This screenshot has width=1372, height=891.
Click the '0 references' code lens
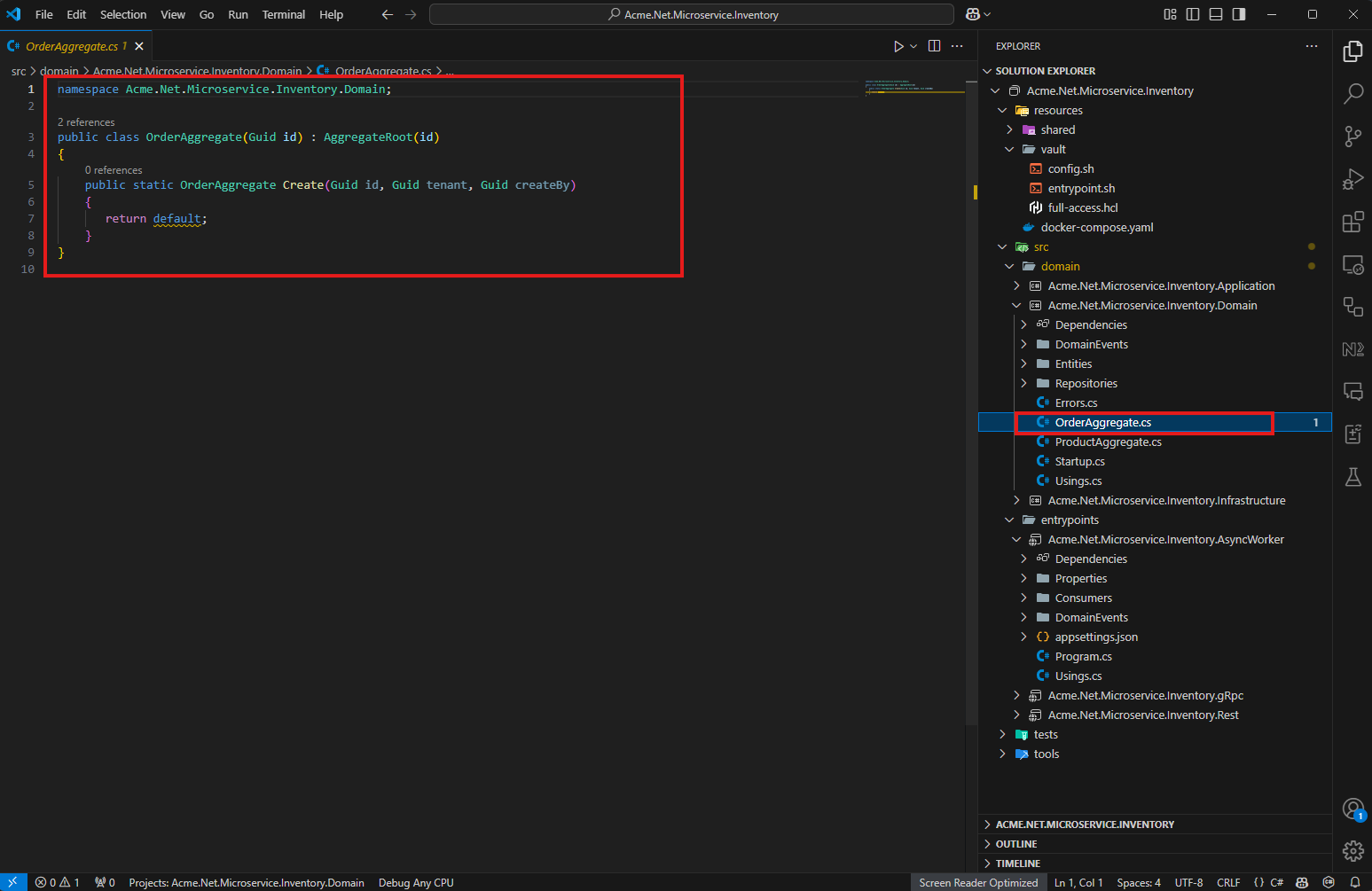(114, 170)
